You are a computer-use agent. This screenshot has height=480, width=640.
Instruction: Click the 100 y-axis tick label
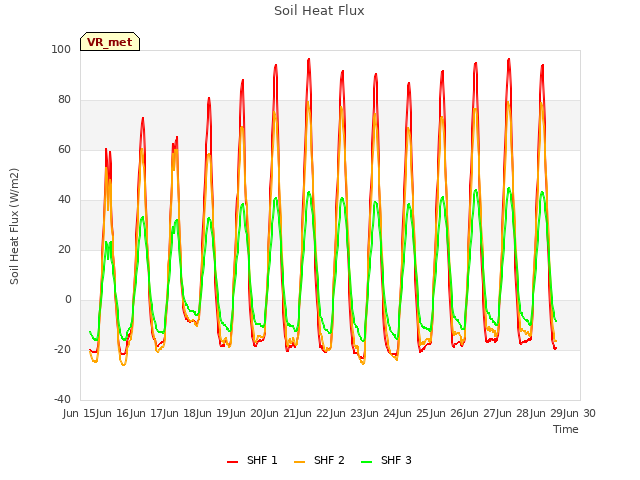[61, 49]
